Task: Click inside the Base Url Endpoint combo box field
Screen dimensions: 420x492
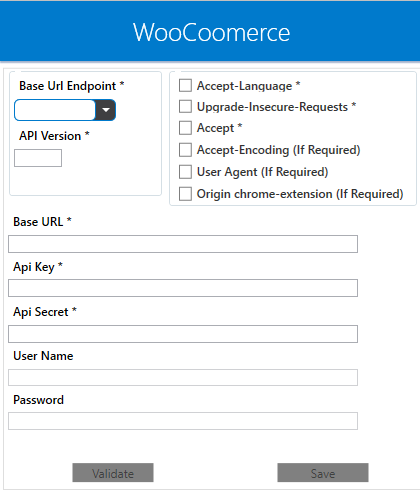Action: tap(55, 110)
